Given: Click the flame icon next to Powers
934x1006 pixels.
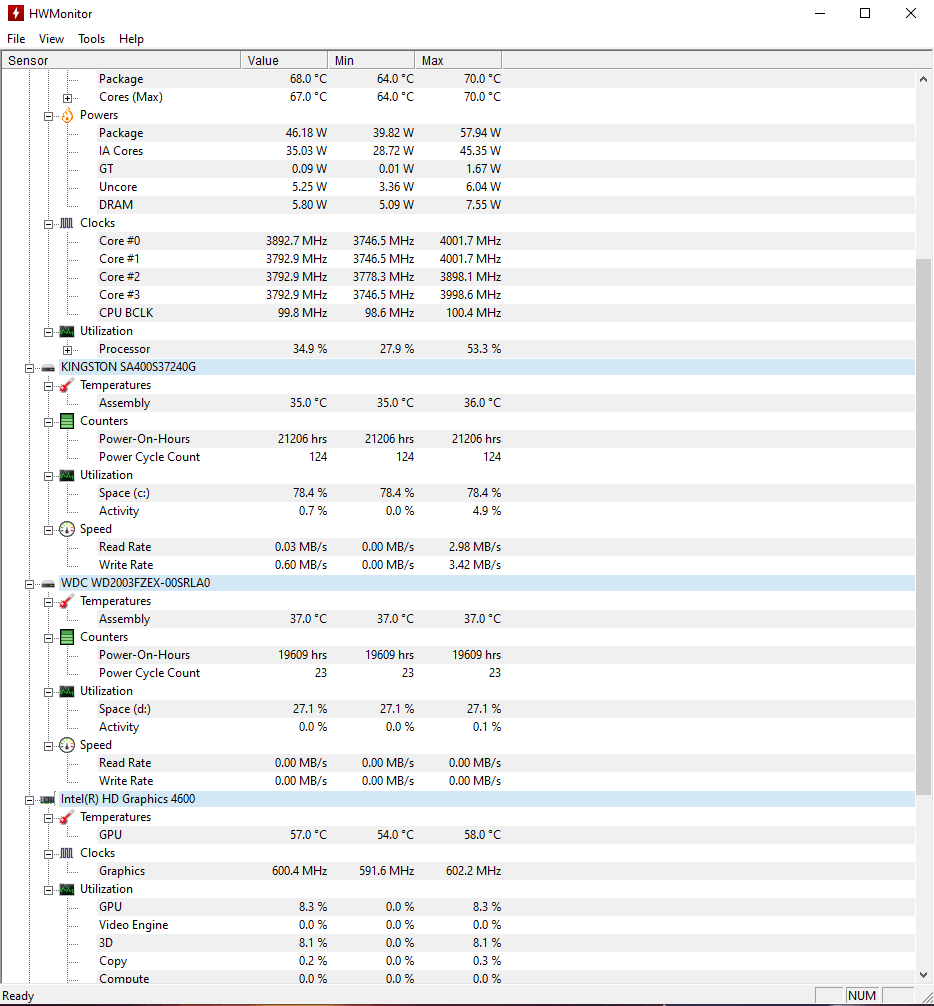Looking at the screenshot, I should click(67, 115).
